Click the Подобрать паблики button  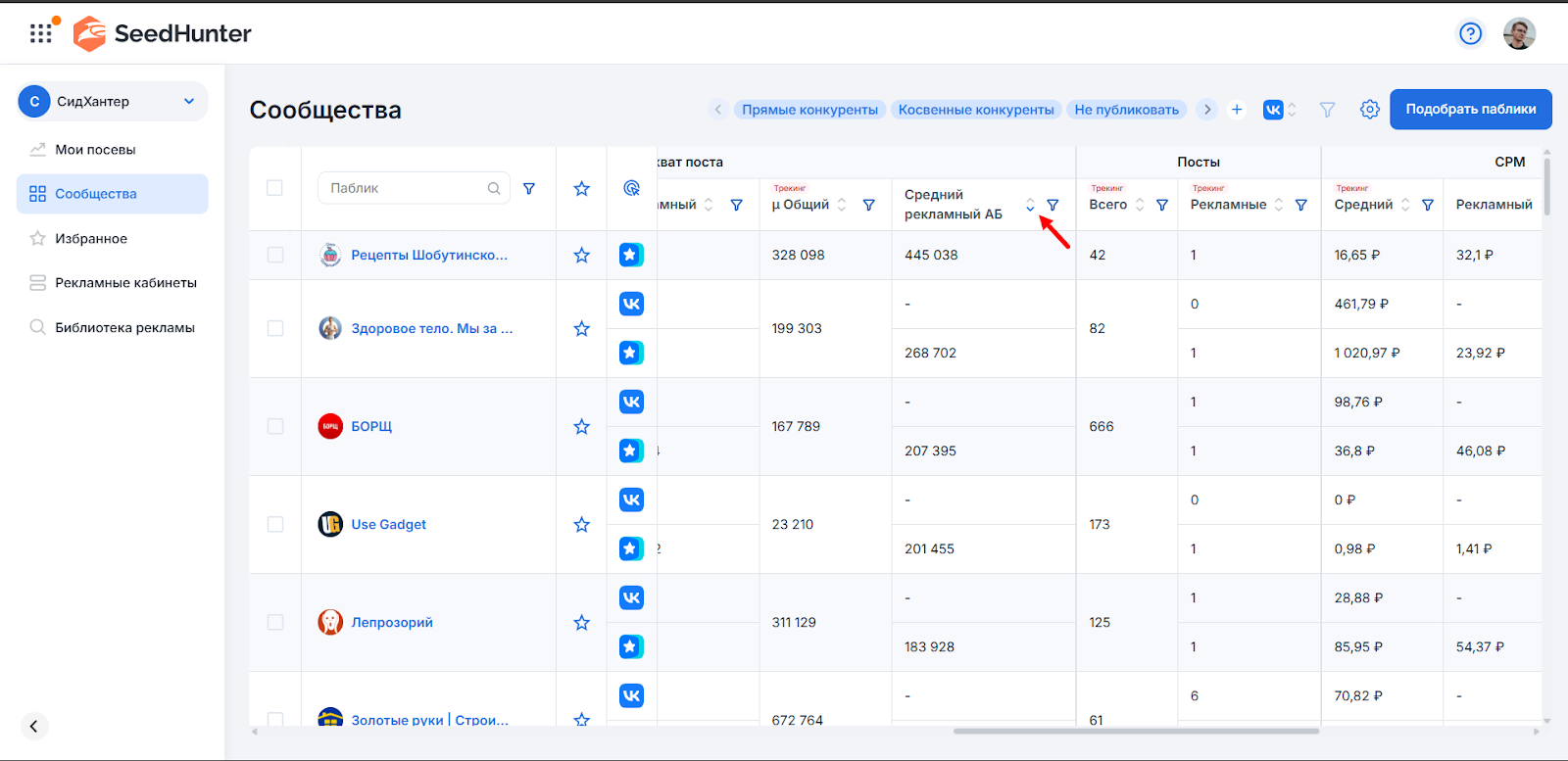coord(1470,110)
